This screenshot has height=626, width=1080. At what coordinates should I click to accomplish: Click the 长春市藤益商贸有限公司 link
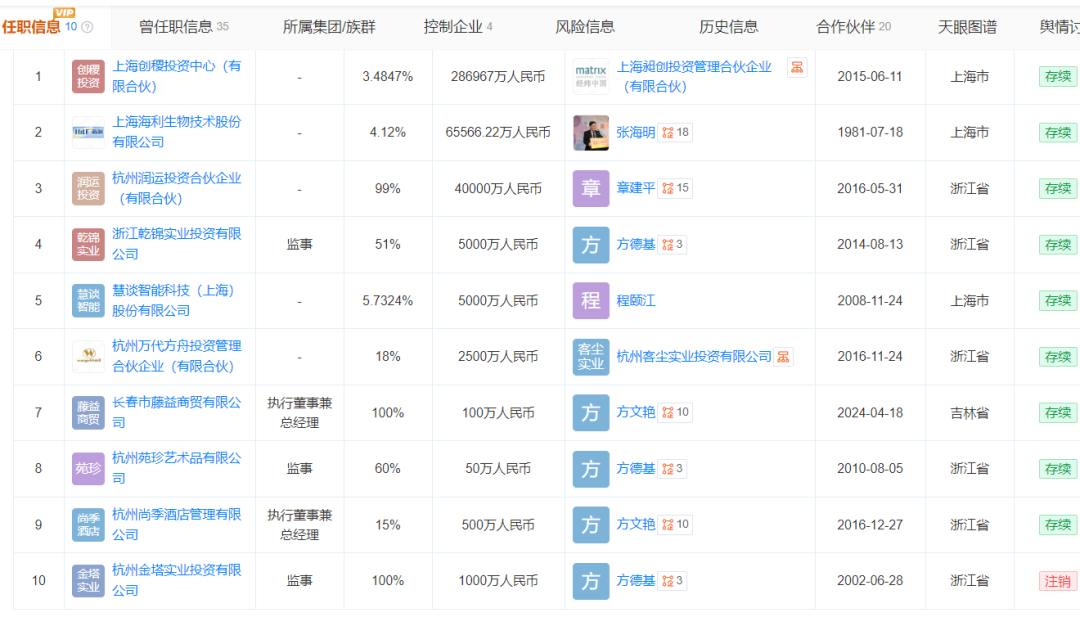(x=177, y=413)
